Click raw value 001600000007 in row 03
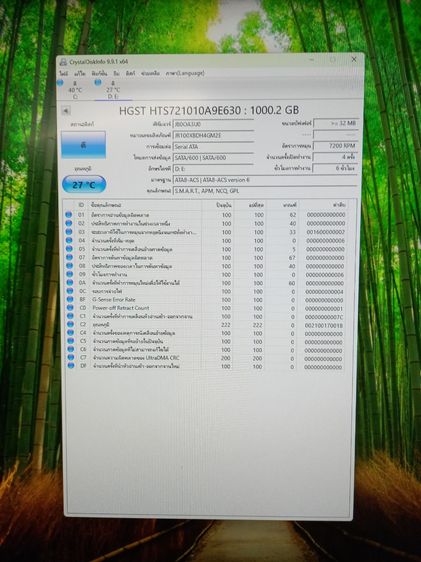 tap(325, 232)
